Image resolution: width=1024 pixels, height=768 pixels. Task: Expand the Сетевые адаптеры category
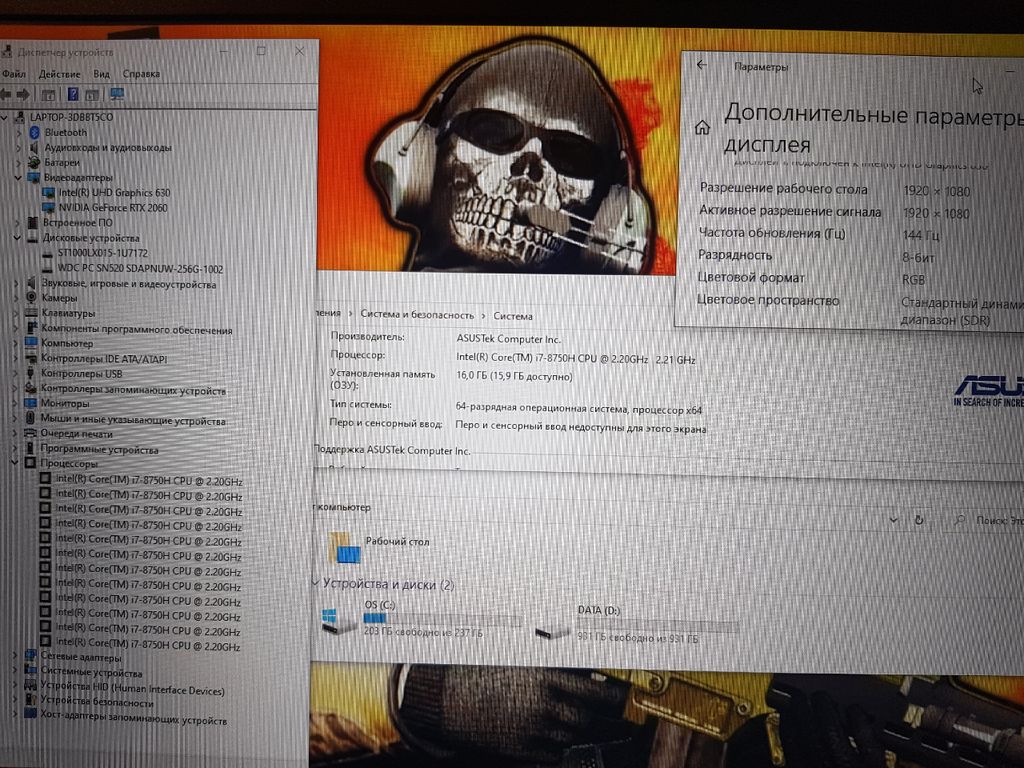click(x=14, y=656)
